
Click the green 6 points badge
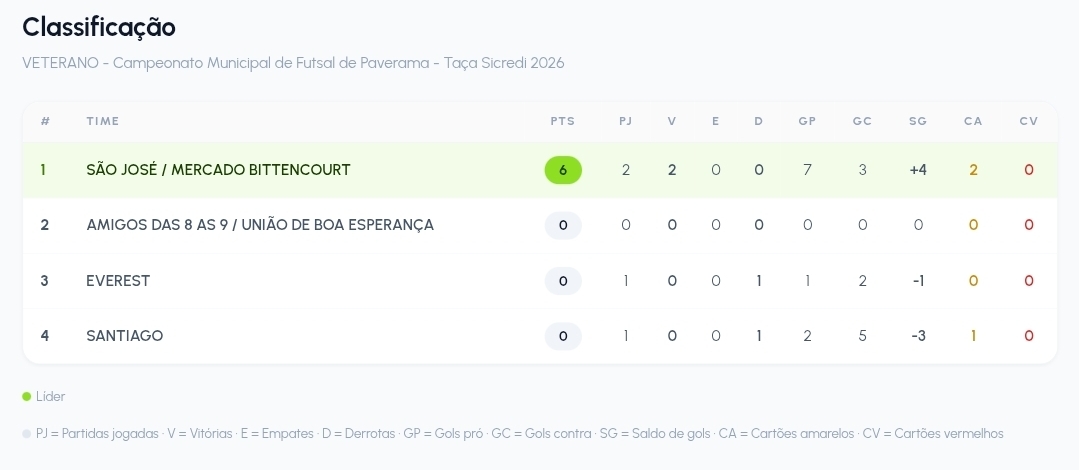563,170
